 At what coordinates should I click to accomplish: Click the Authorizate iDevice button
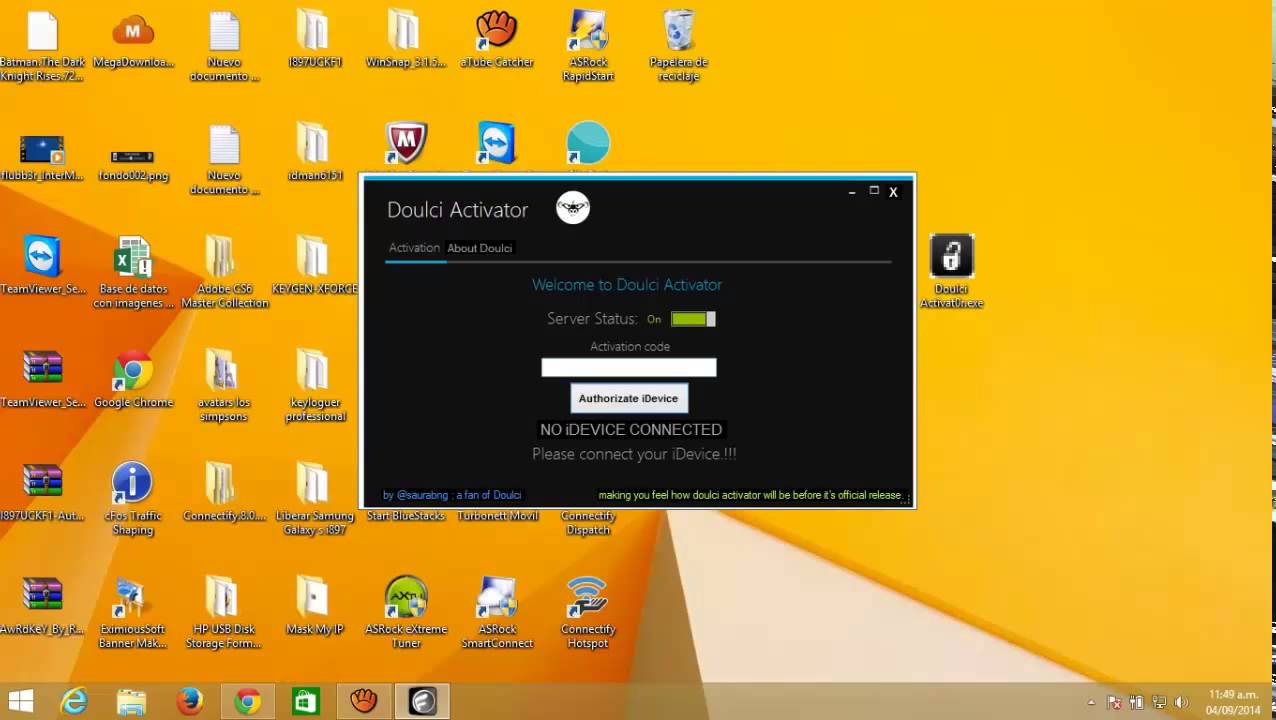[628, 398]
